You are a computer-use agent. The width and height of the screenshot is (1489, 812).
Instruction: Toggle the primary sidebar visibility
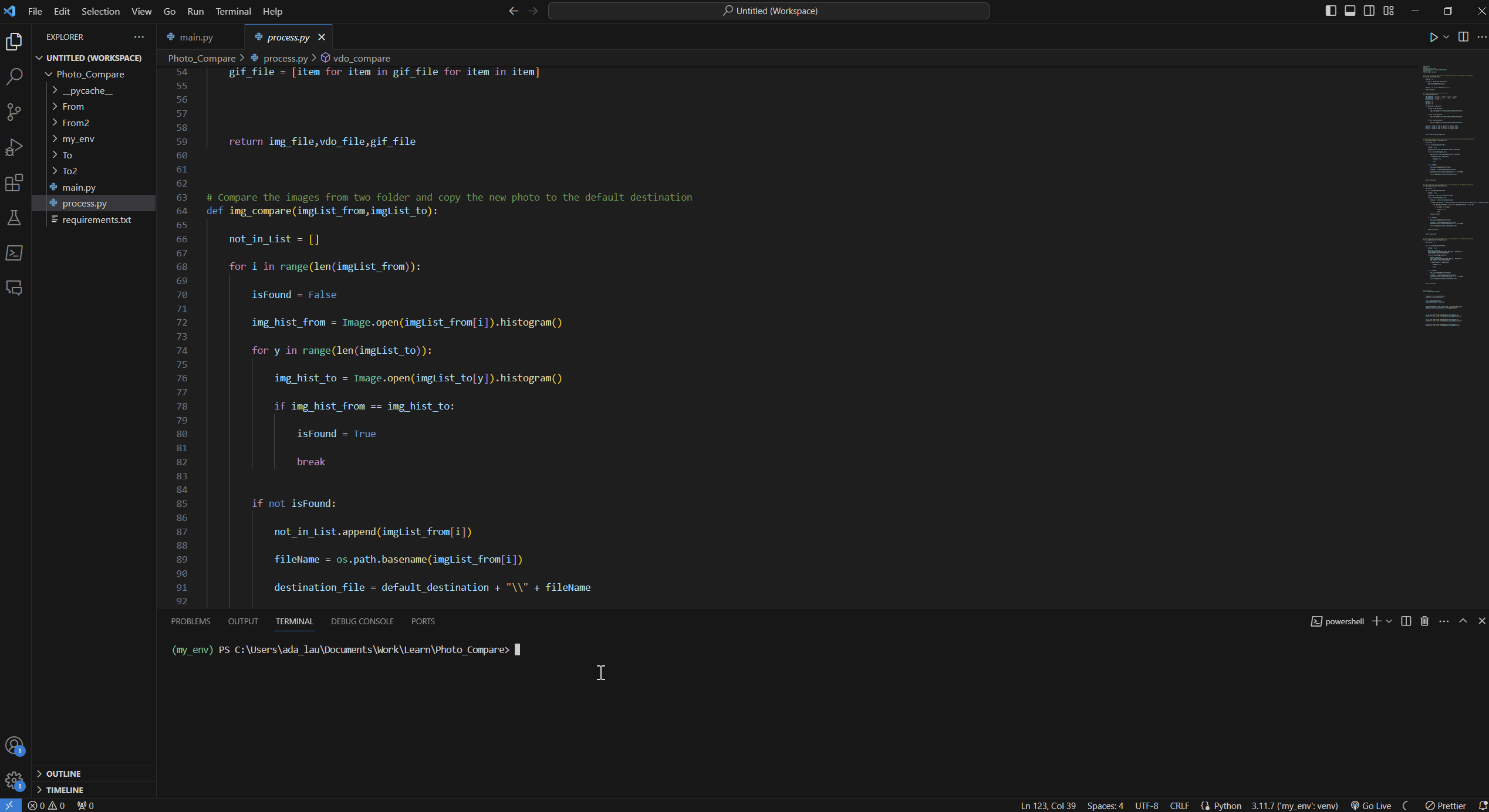click(1331, 11)
